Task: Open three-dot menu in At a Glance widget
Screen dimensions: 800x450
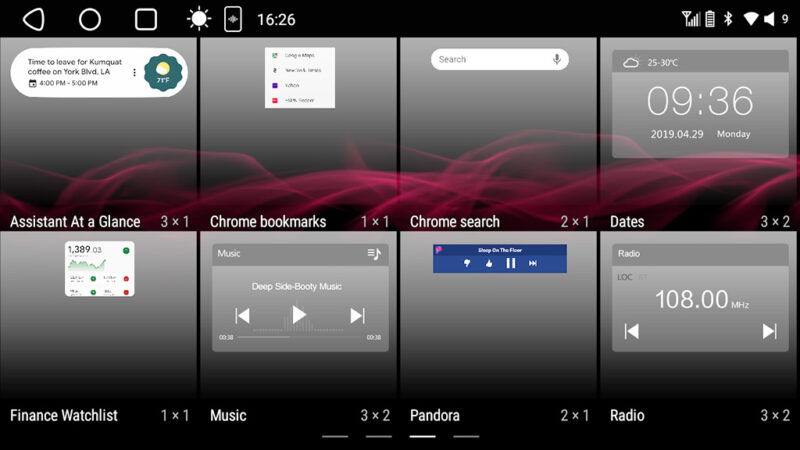Action: point(134,73)
